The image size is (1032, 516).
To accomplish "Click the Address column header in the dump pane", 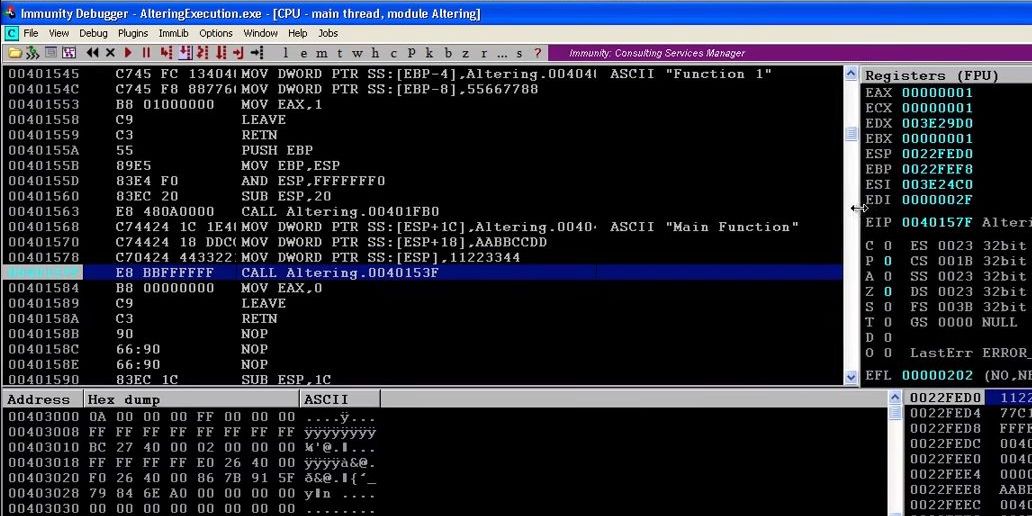I will coord(43,400).
